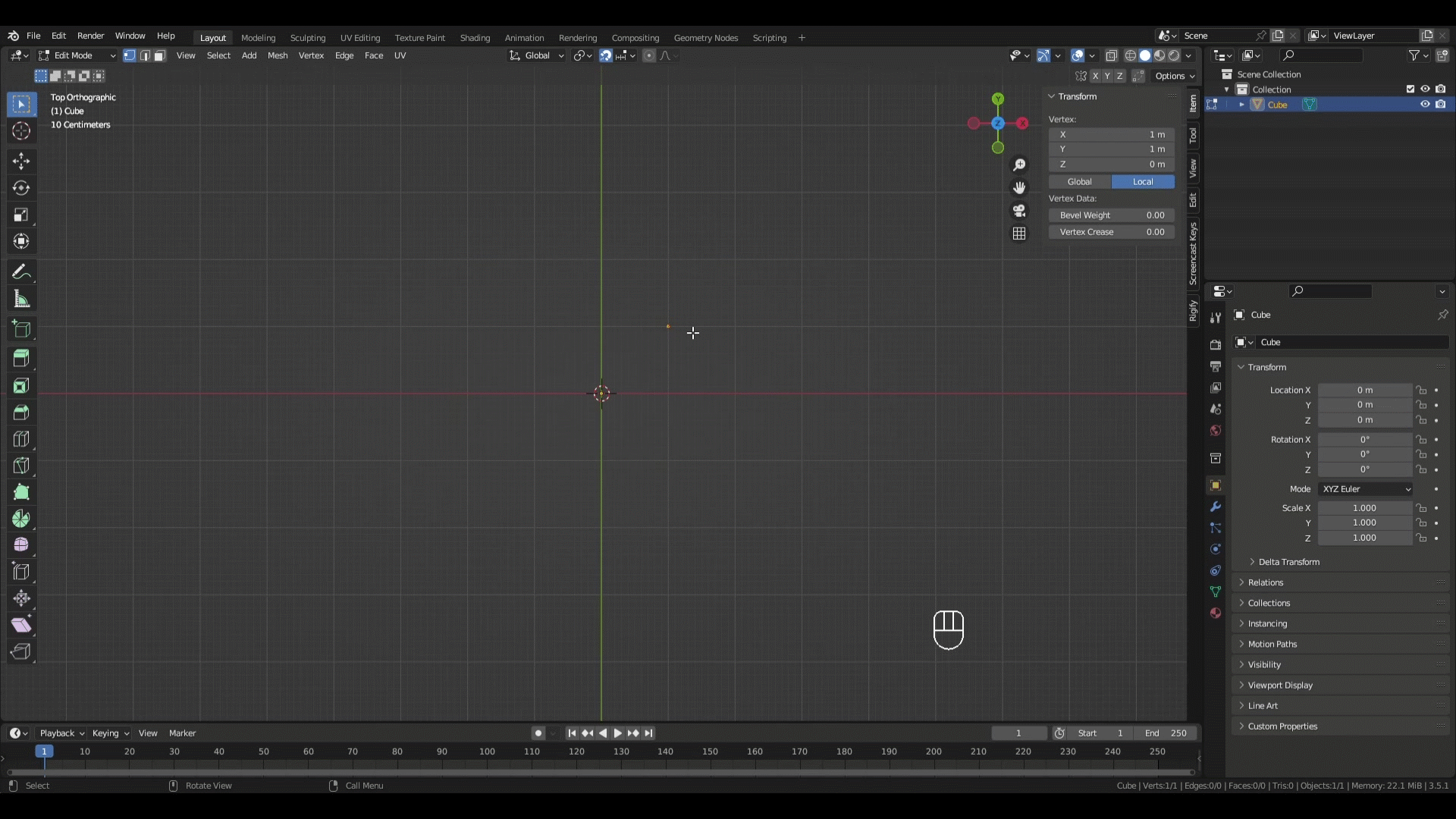The height and width of the screenshot is (819, 1456).
Task: Select the Rotate tool
Action: (x=21, y=187)
